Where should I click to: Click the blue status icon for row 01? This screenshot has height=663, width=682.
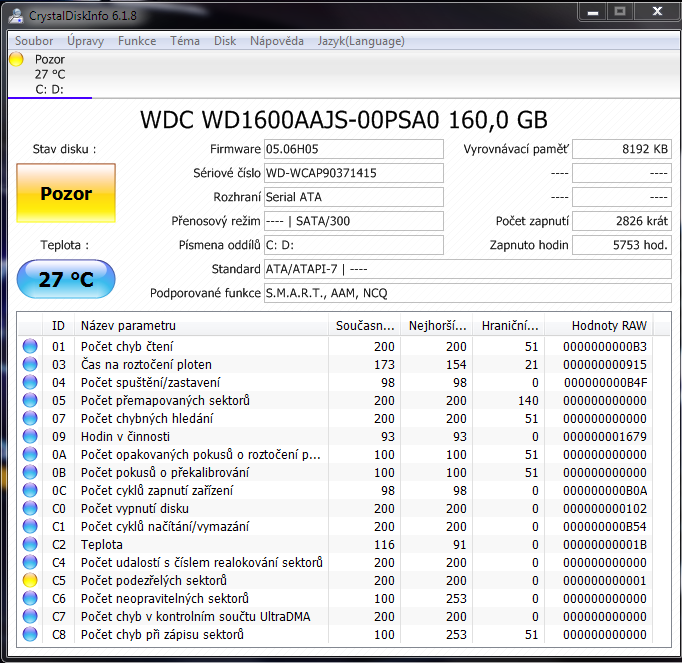point(30,346)
